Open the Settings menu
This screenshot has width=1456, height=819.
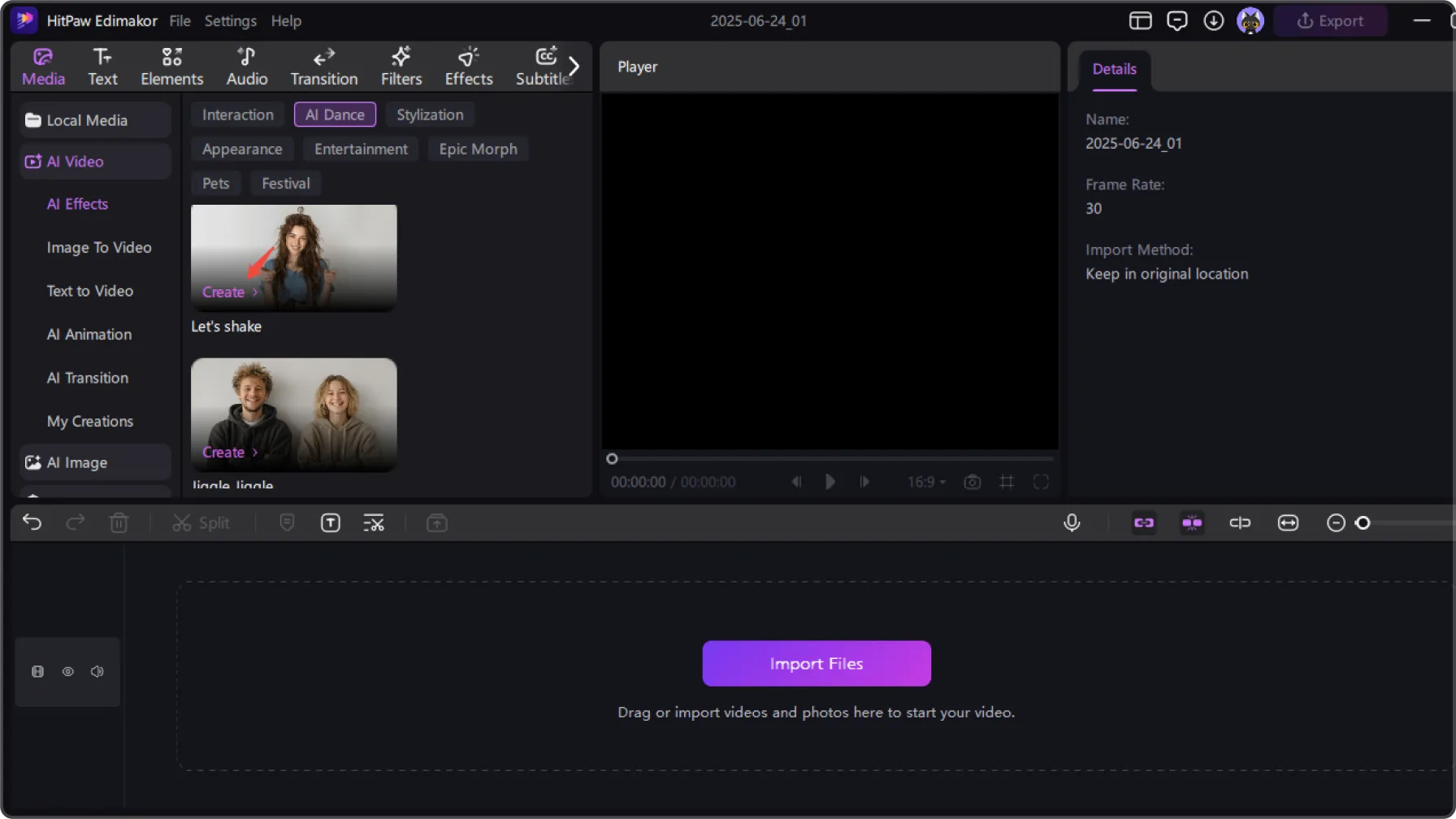tap(230, 21)
